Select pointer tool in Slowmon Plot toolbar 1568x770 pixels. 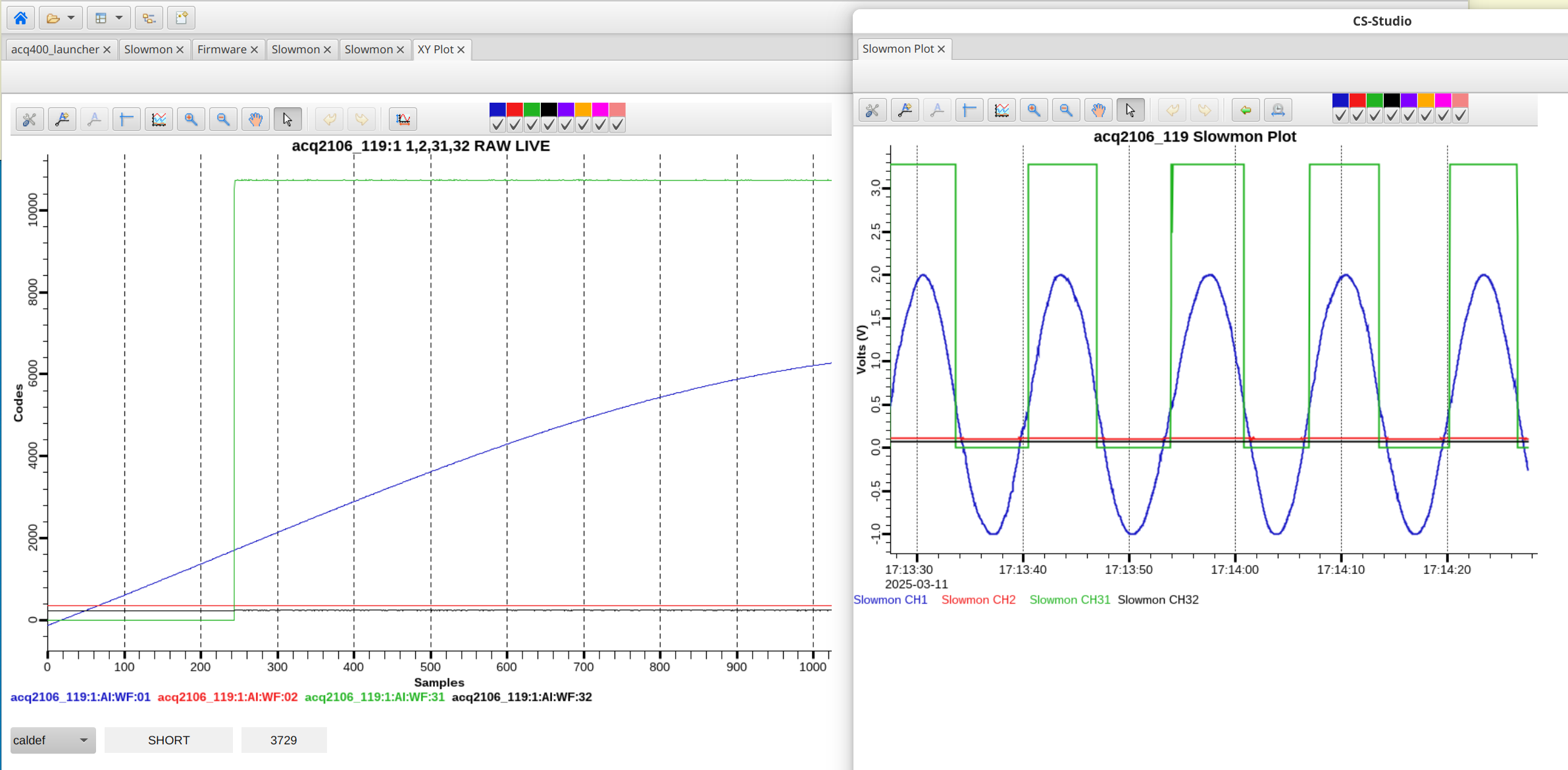(1130, 110)
